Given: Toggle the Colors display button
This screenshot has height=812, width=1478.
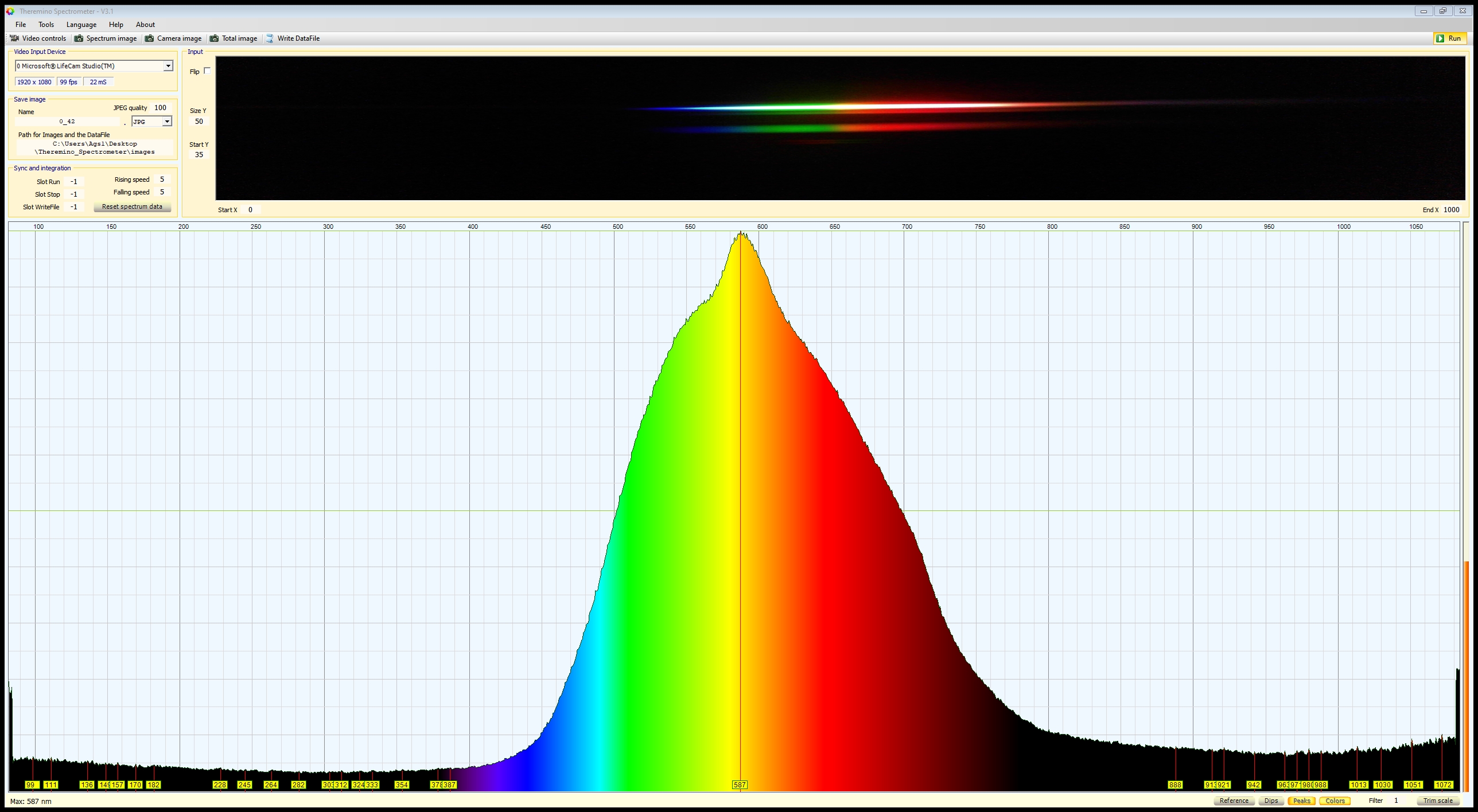Looking at the screenshot, I should (1335, 801).
